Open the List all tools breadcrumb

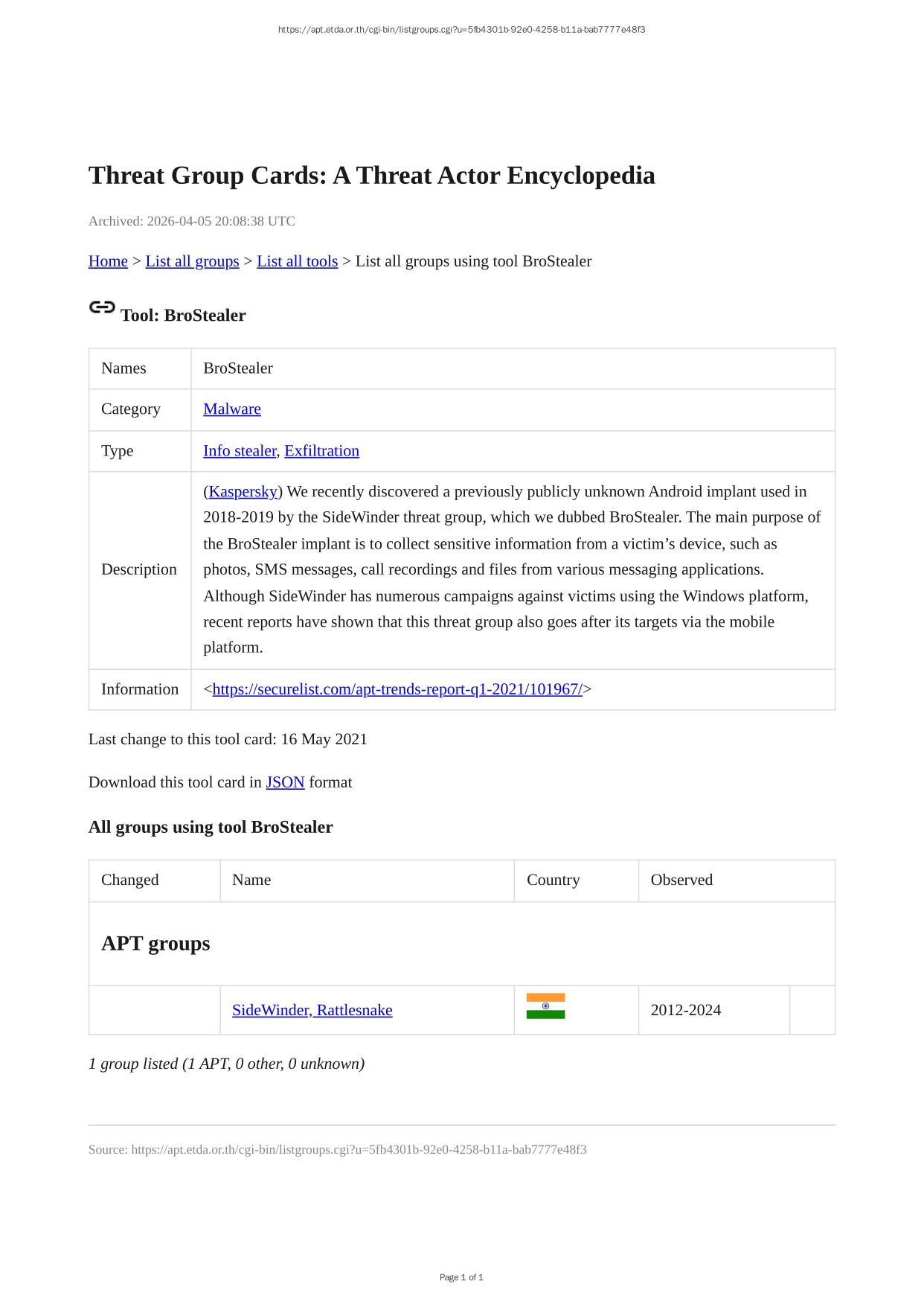point(297,261)
